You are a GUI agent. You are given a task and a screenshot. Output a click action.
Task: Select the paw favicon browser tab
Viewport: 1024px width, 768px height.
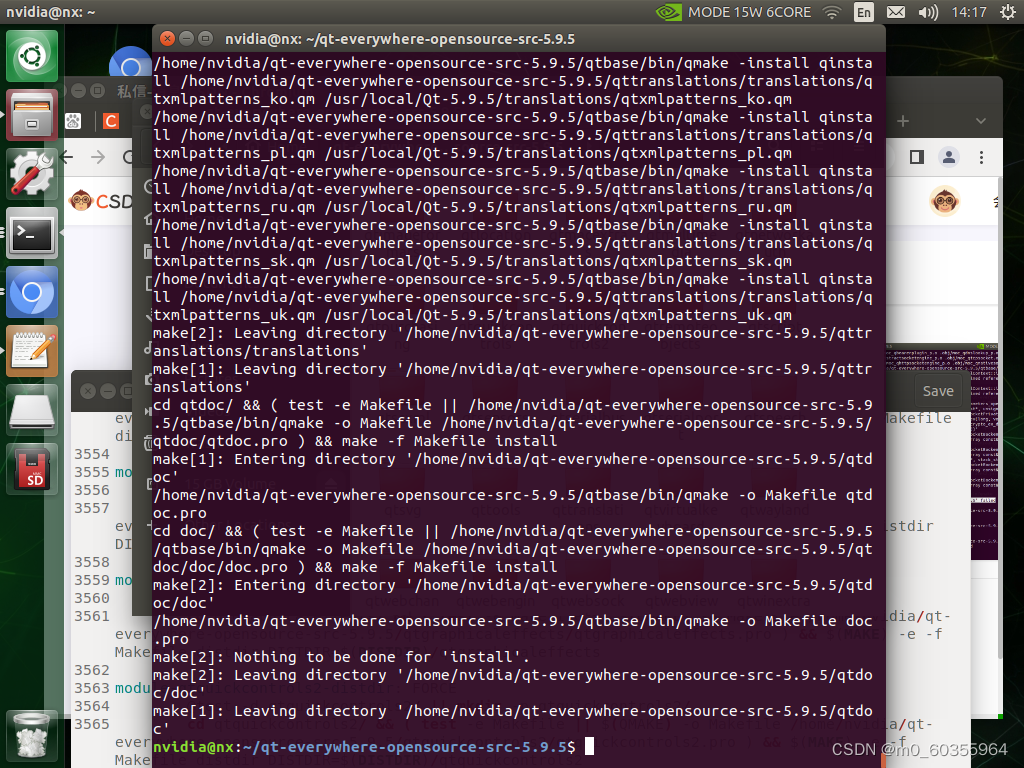[73, 121]
